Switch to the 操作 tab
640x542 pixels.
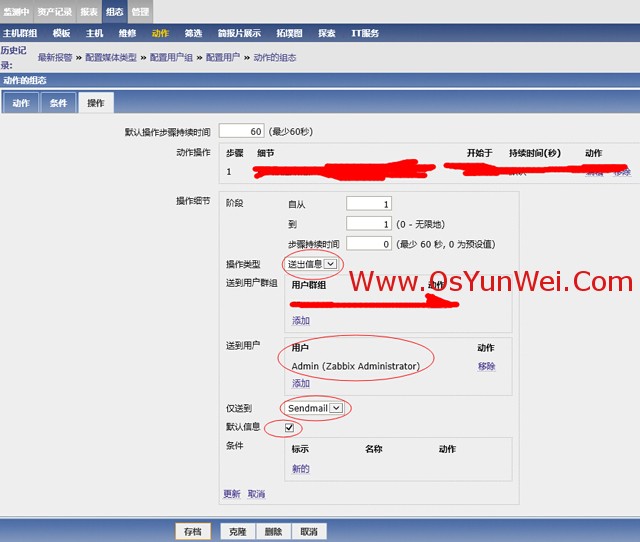(x=96, y=103)
